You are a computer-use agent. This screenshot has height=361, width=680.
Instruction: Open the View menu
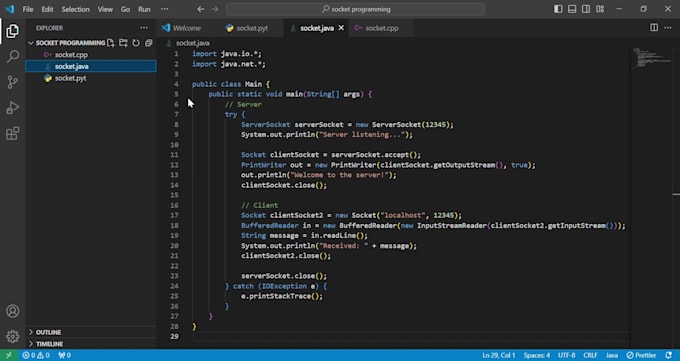point(105,9)
